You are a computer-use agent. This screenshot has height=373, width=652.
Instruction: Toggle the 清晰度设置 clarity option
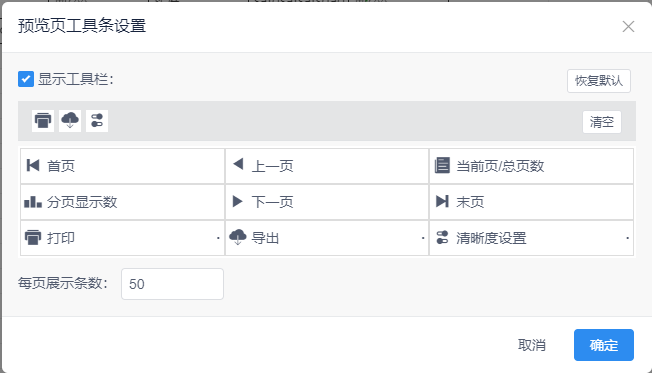[531, 238]
